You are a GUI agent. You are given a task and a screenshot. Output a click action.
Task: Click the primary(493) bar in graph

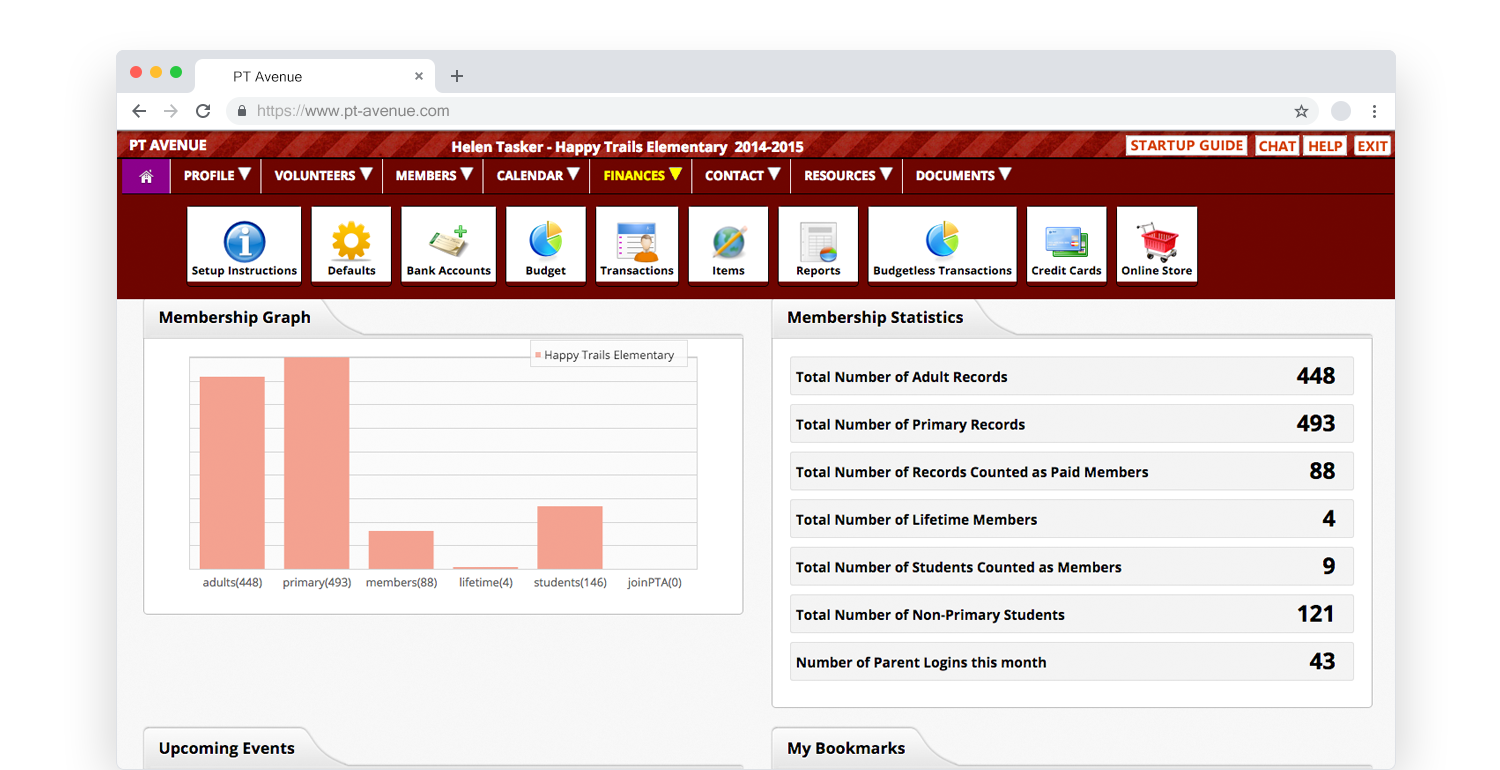[x=317, y=463]
